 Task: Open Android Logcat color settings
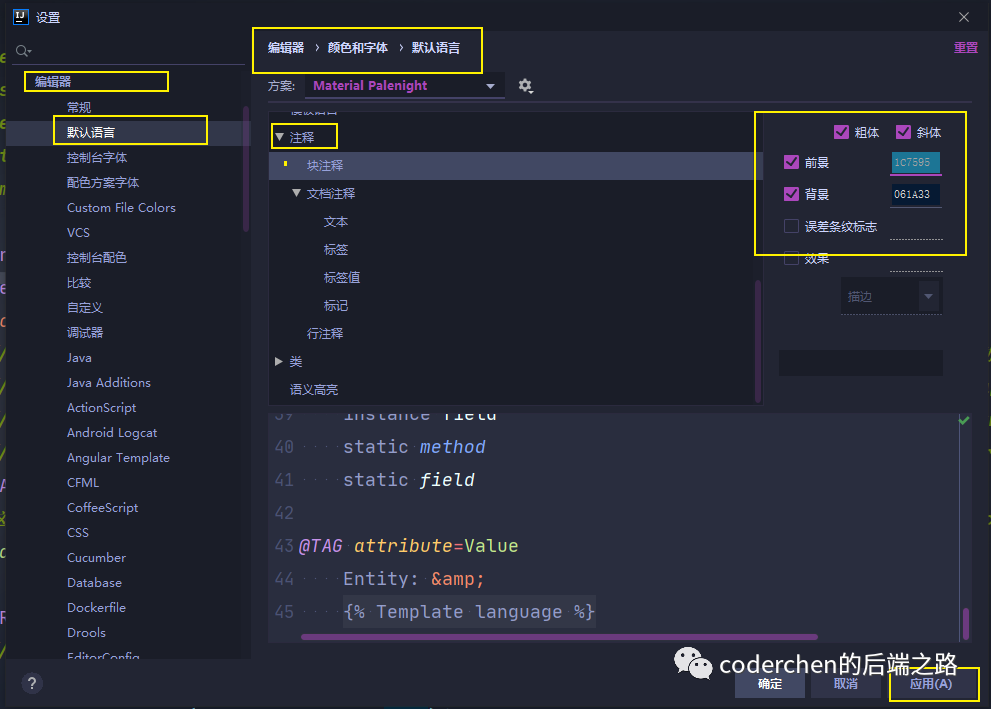pyautogui.click(x=112, y=433)
